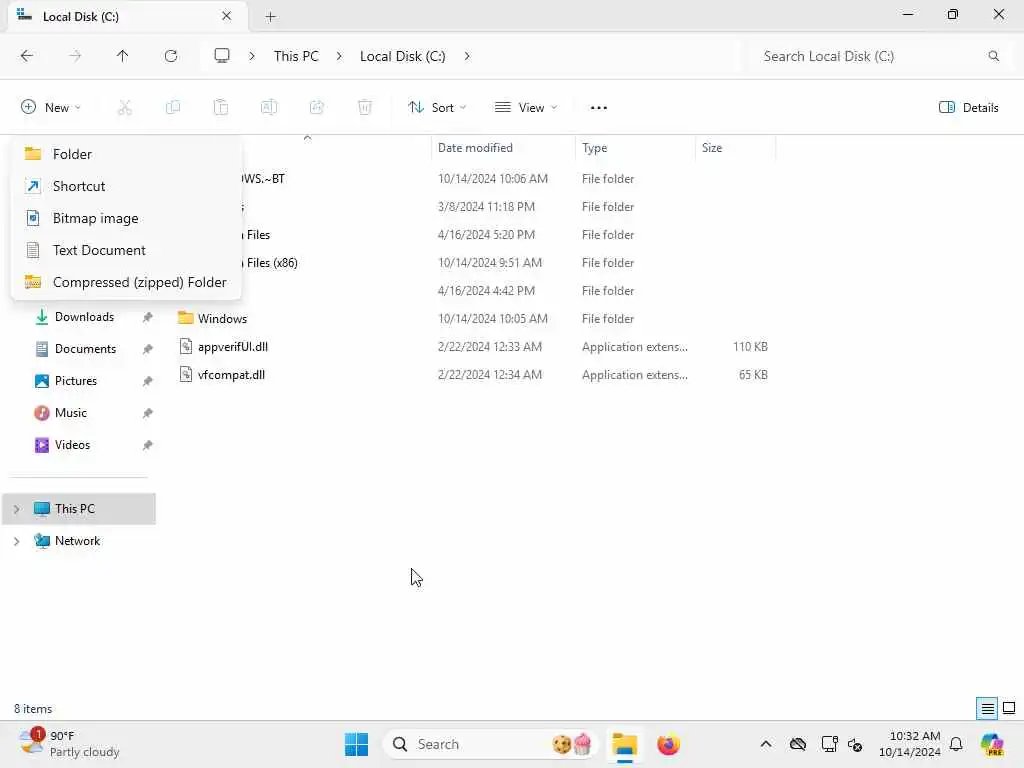Click Local Disk (C:) breadcrumb

403,56
